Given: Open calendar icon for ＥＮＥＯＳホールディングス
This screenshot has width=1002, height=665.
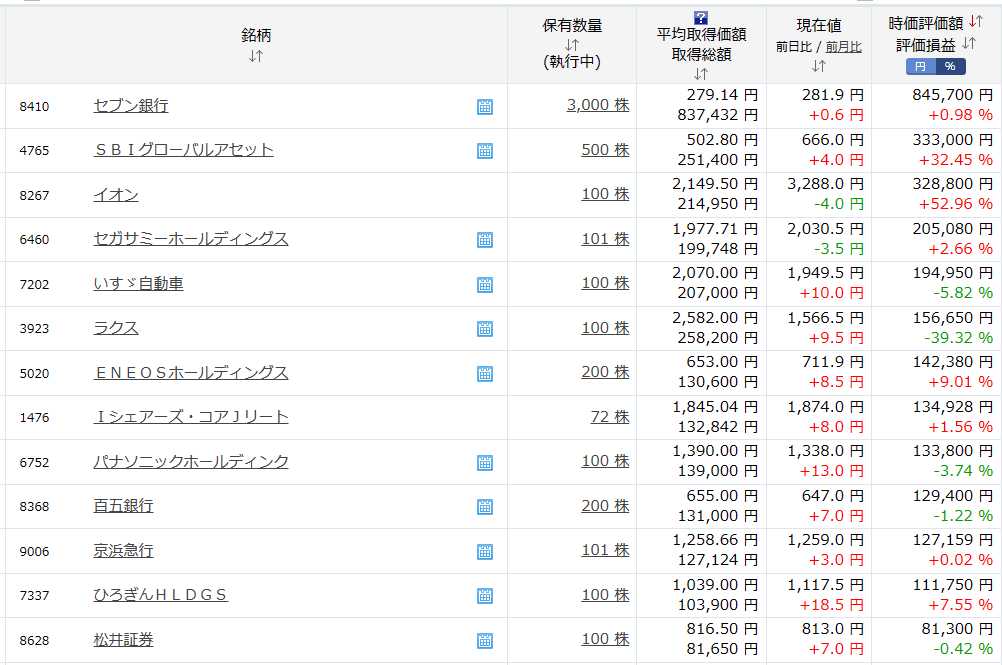Looking at the screenshot, I should (x=485, y=373).
